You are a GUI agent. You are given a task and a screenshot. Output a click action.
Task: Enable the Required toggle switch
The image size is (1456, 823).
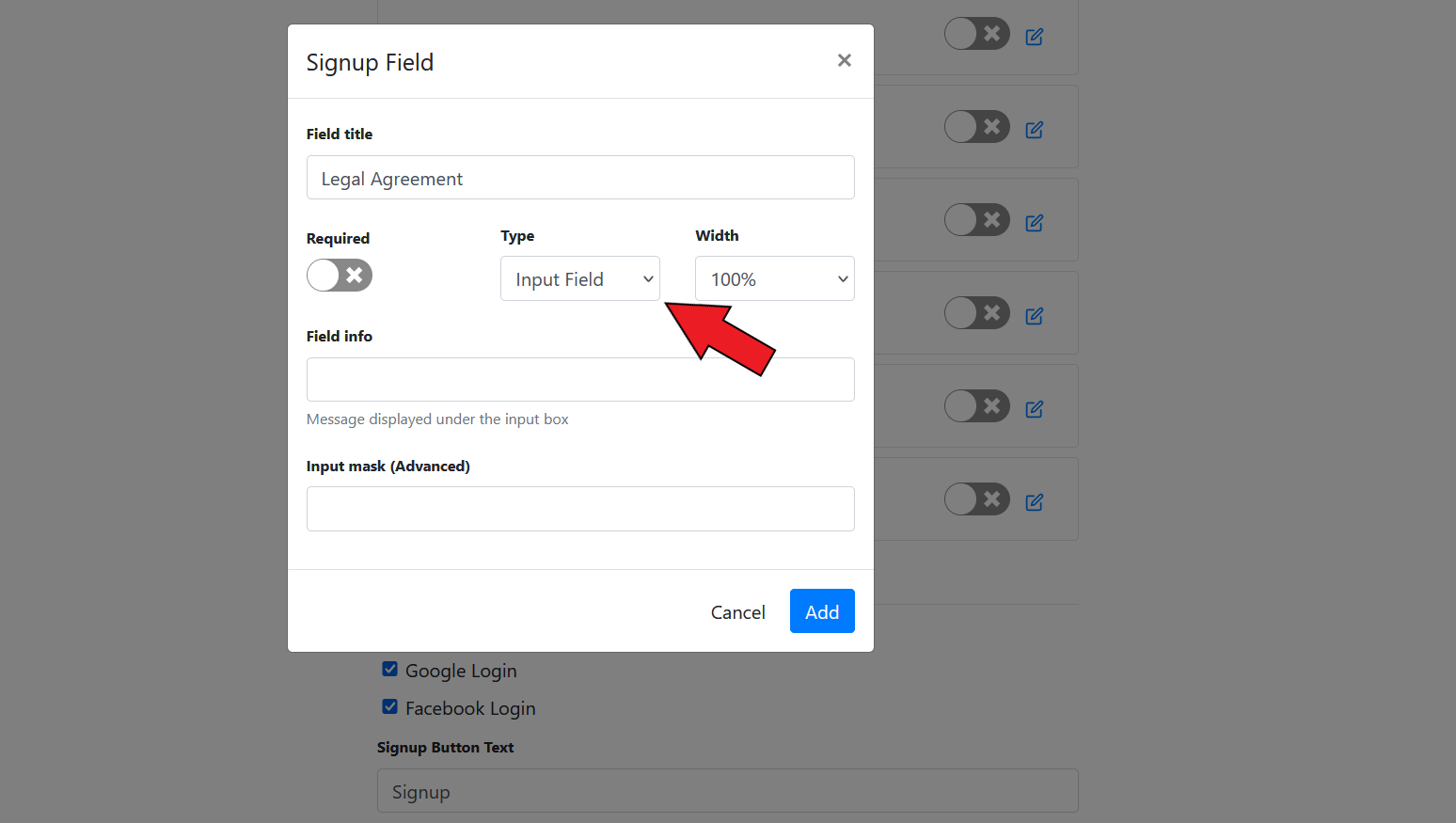(x=340, y=276)
